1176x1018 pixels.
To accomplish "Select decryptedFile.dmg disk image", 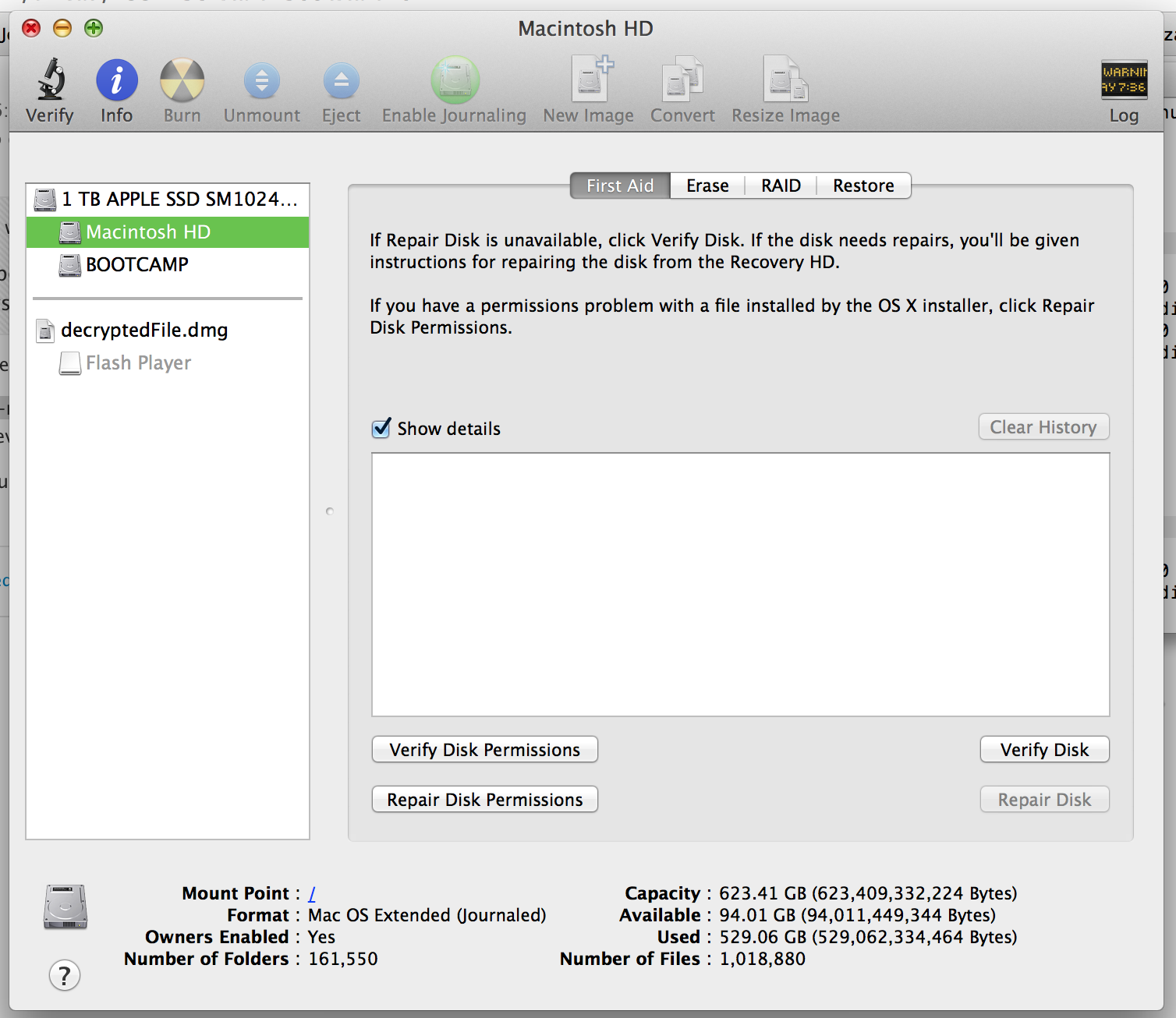I will [x=168, y=330].
